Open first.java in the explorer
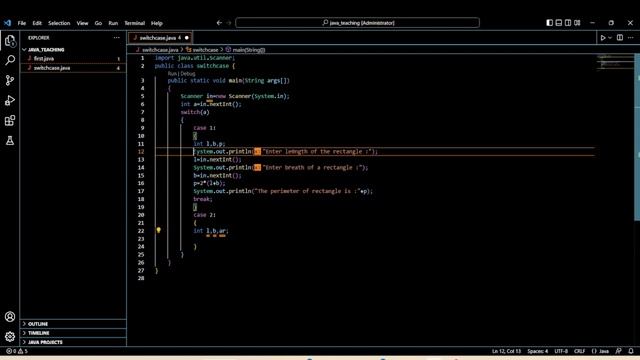 pyautogui.click(x=73, y=59)
